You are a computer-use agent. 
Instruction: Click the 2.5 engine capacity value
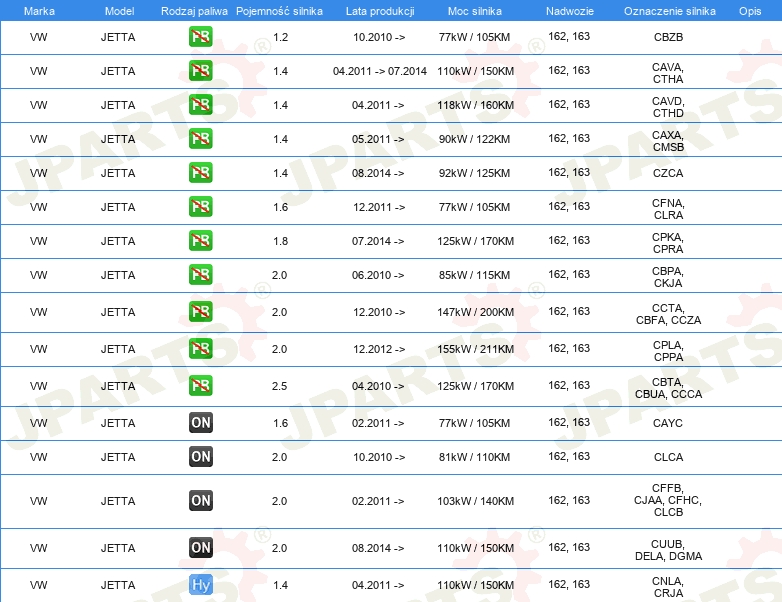(279, 386)
